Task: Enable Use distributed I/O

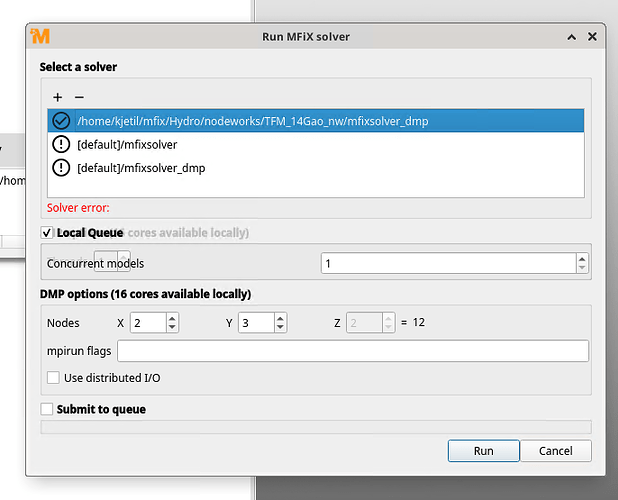Action: click(x=54, y=377)
